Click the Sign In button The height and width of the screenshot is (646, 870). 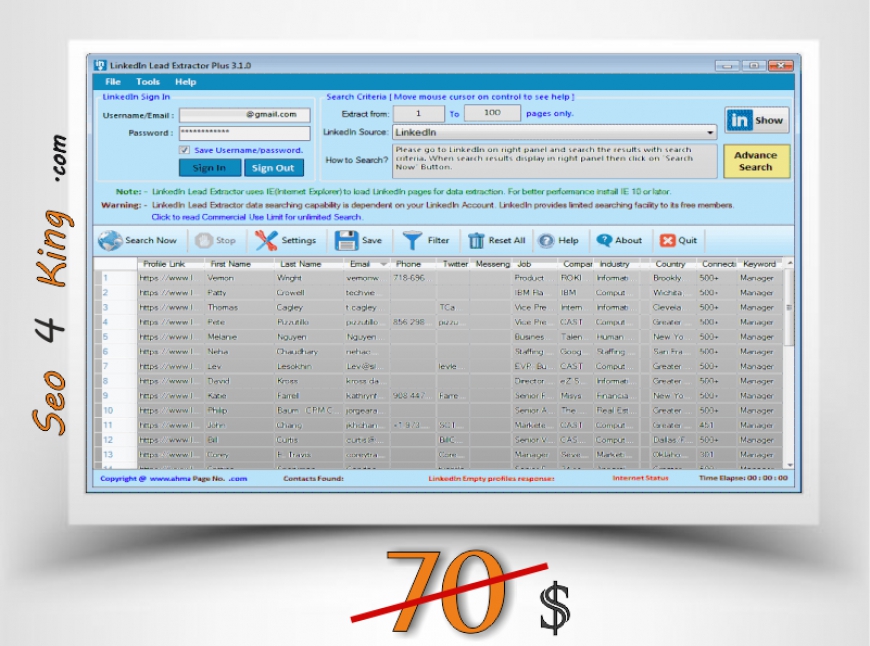coord(210,168)
